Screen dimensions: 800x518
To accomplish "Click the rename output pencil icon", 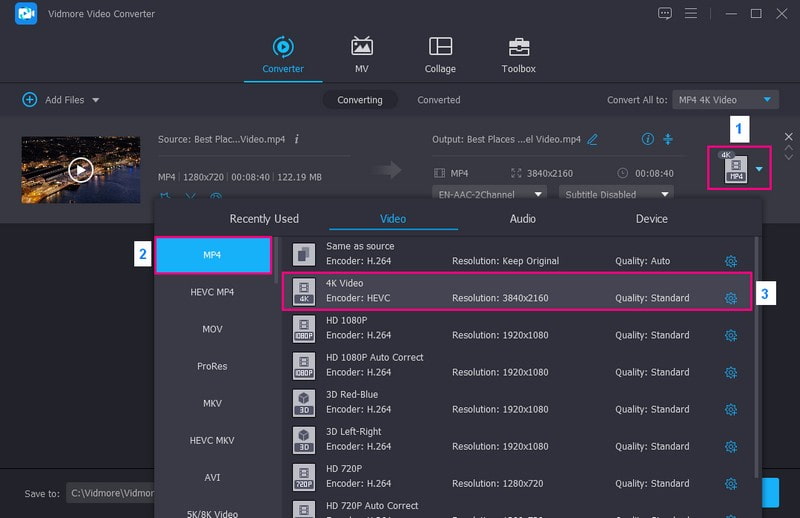I will coord(593,139).
